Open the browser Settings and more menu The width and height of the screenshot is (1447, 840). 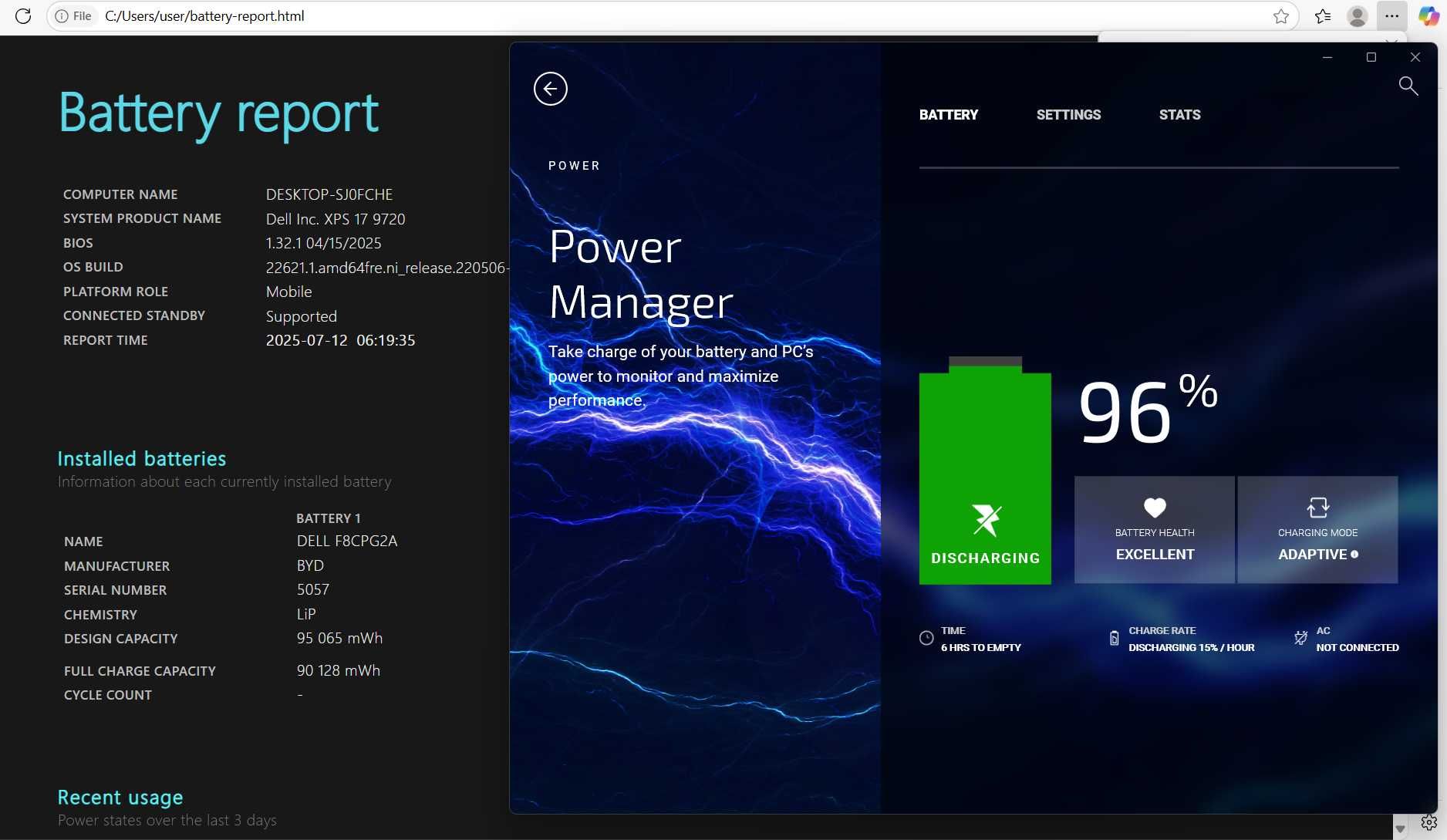click(1391, 16)
